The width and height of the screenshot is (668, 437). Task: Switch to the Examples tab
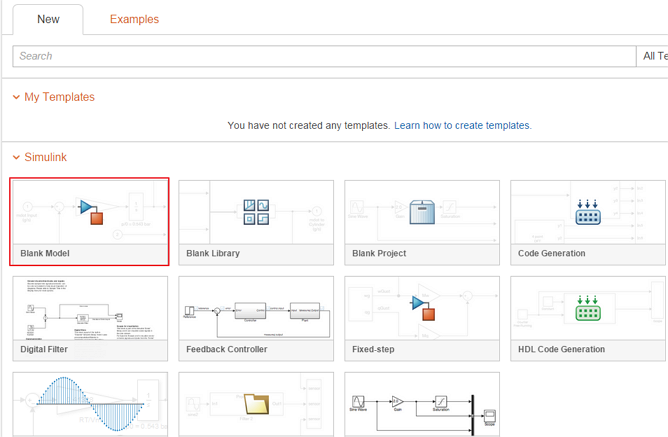click(134, 19)
